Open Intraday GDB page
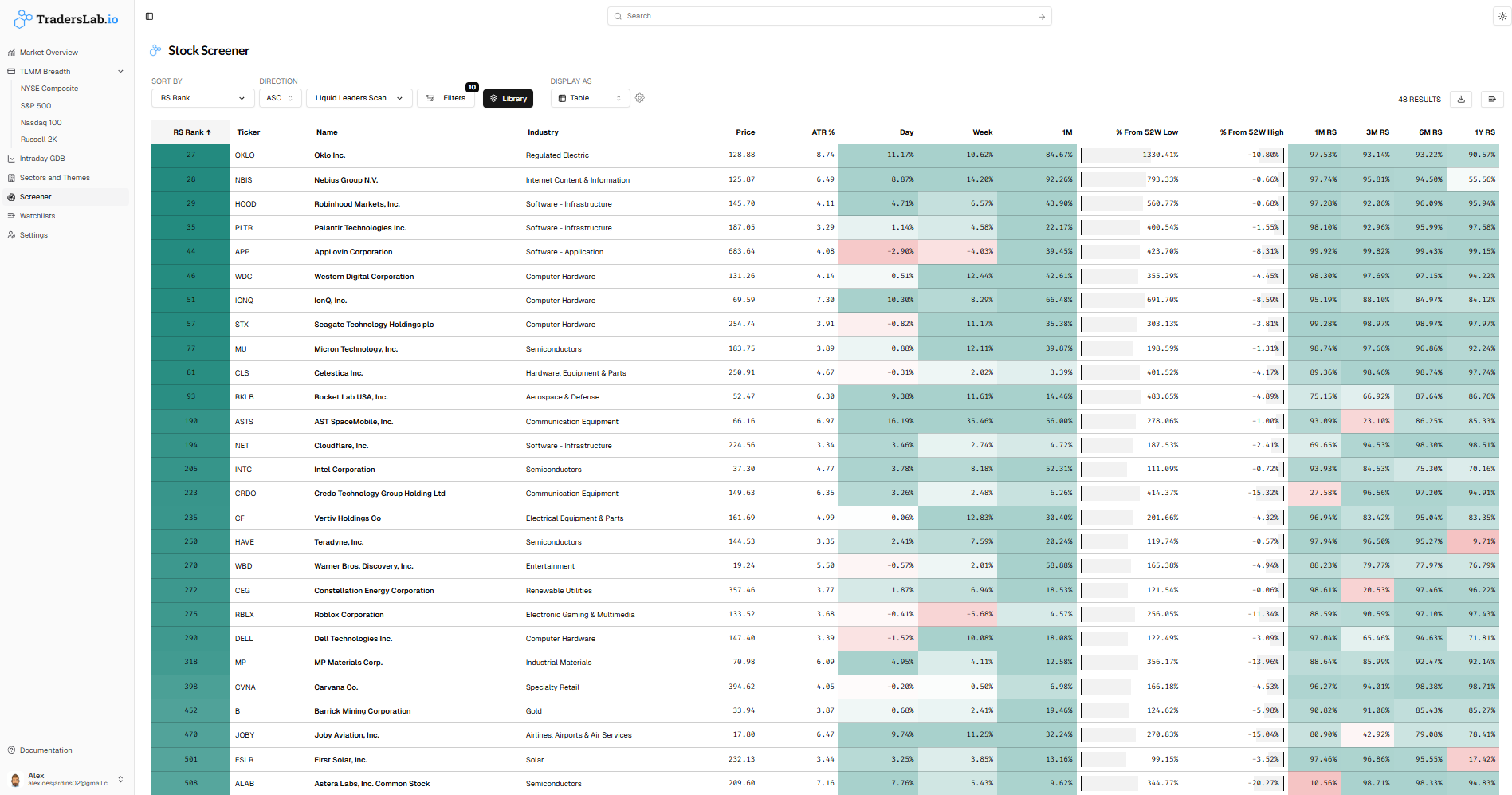 [42, 159]
